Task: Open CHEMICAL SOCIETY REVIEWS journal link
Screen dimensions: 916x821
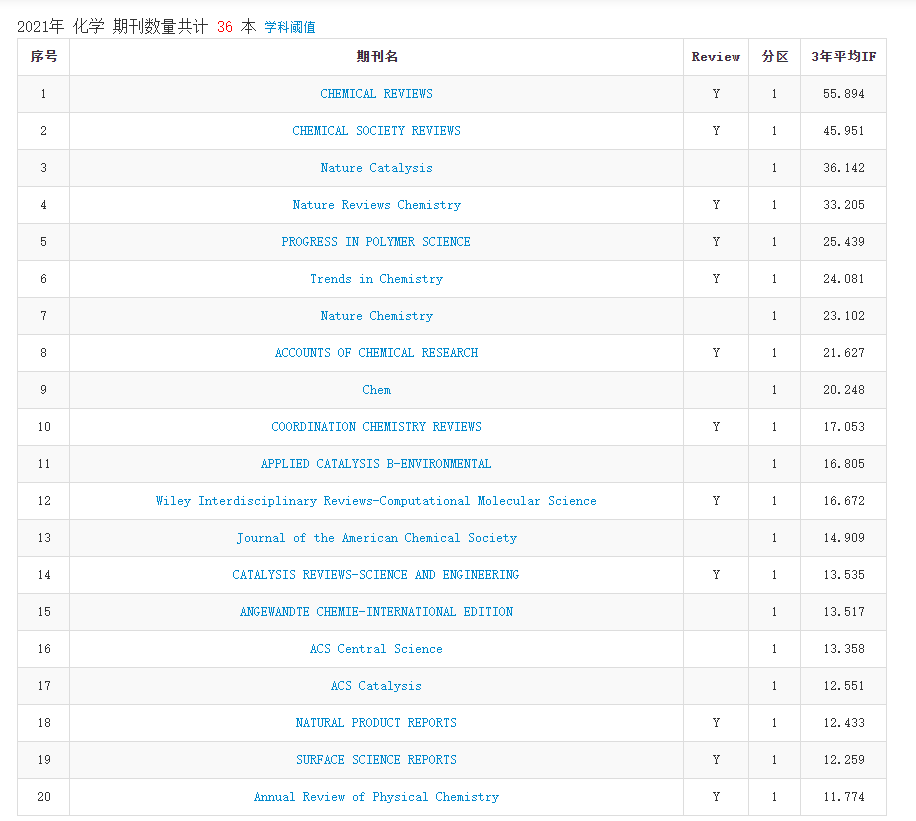Action: coord(376,130)
